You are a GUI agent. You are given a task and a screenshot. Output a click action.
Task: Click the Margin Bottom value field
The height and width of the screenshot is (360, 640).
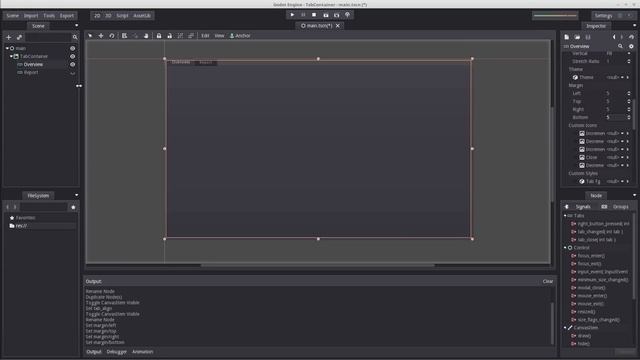pos(616,117)
